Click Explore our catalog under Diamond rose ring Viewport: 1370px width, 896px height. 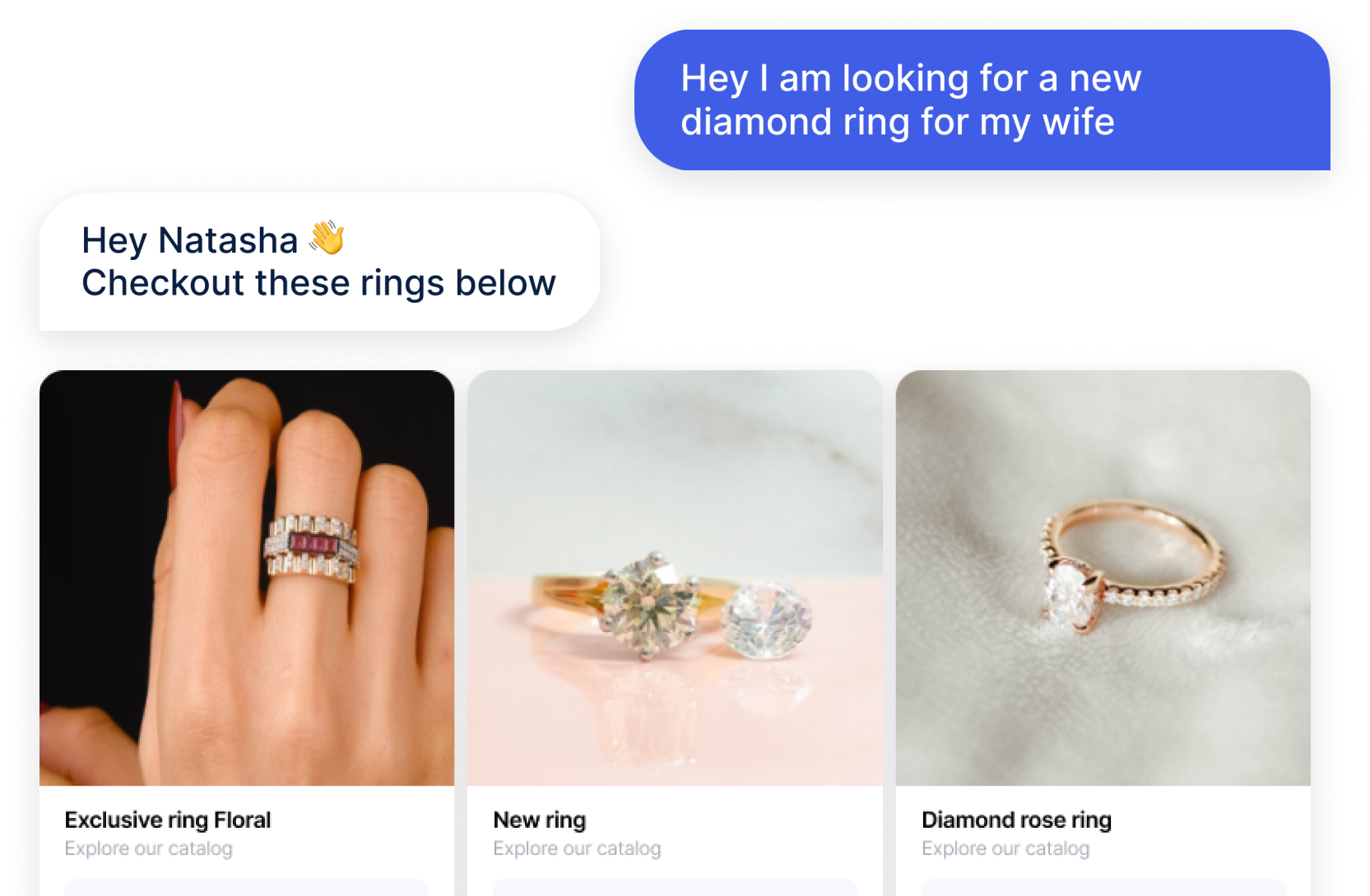(1005, 848)
